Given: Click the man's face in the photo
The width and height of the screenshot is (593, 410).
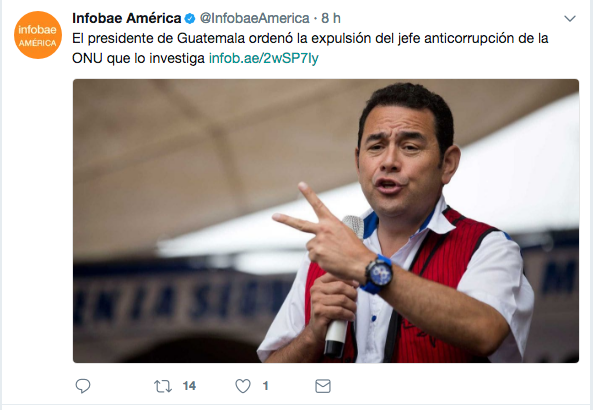Looking at the screenshot, I should click(x=401, y=159).
